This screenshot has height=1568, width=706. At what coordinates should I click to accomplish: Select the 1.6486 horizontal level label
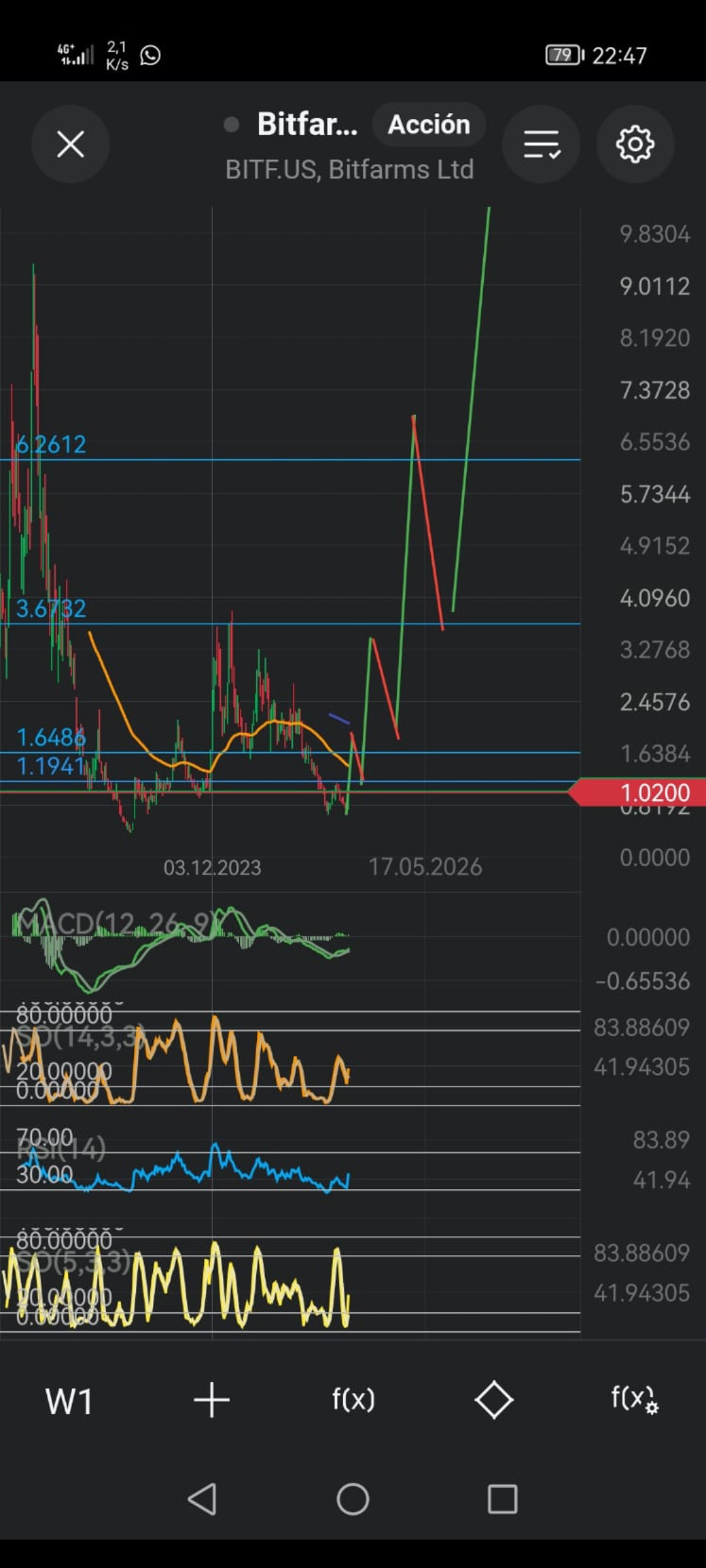pos(51,738)
